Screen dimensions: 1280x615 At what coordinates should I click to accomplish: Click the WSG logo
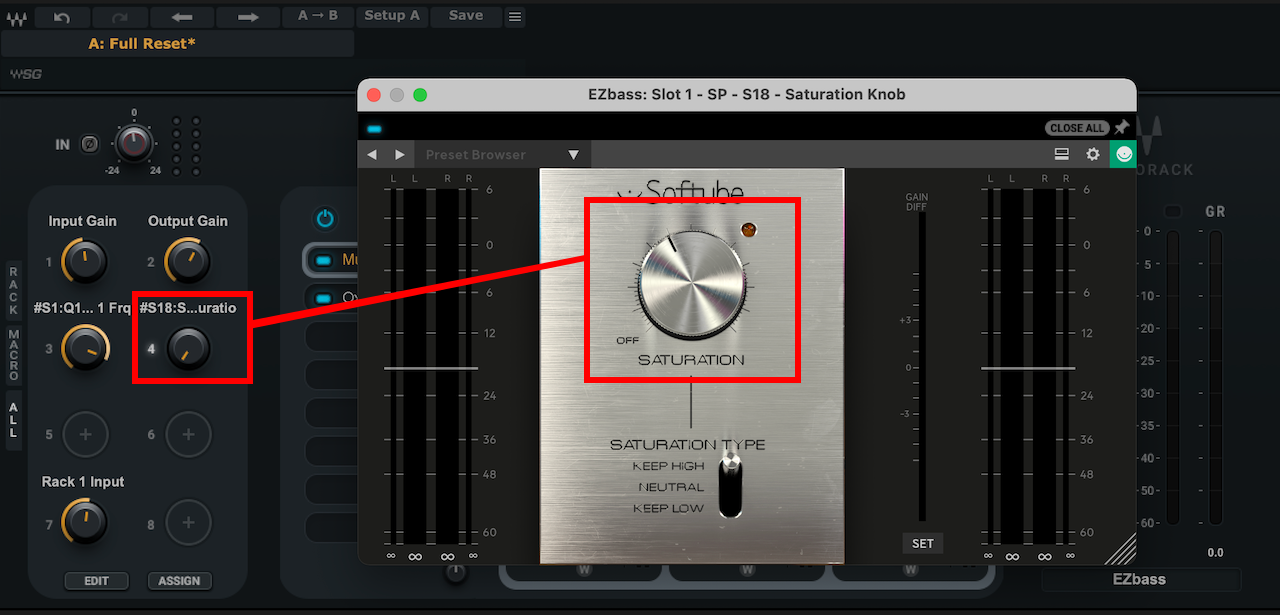[26, 74]
